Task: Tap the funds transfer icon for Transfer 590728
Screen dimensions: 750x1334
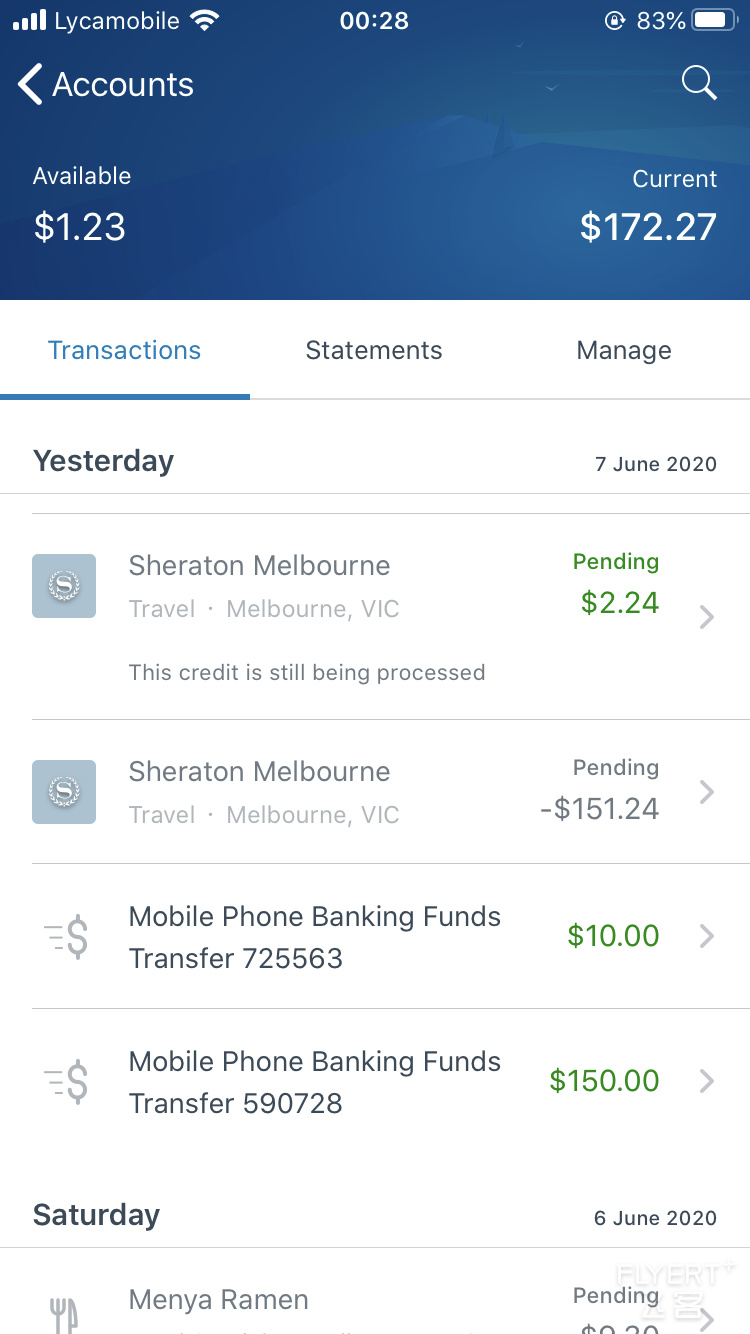Action: click(66, 1082)
